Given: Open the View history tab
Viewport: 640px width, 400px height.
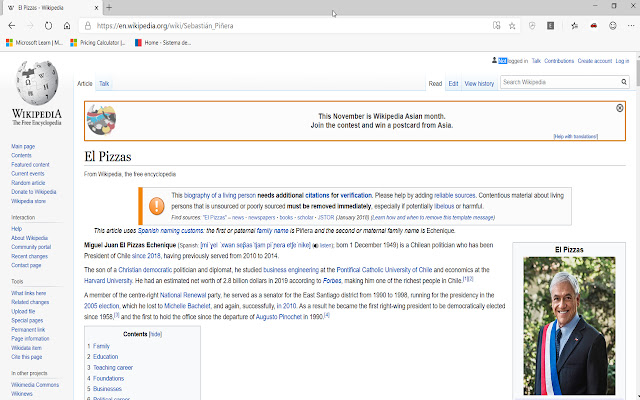Looking at the screenshot, I should 479,84.
